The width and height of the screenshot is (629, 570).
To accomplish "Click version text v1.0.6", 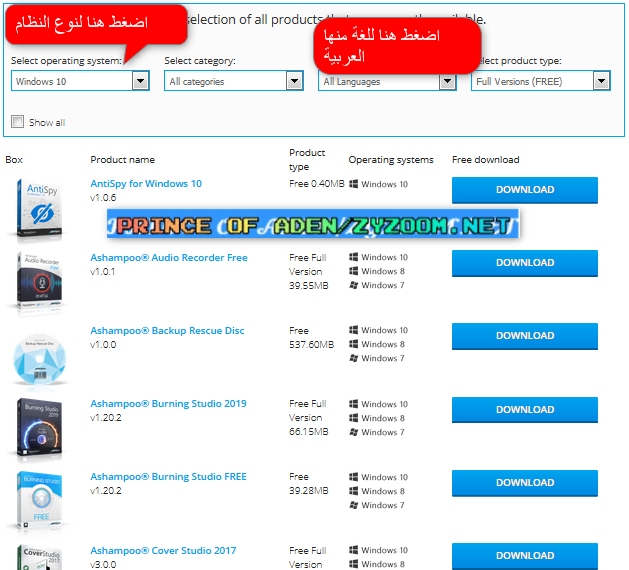I will click(x=103, y=198).
